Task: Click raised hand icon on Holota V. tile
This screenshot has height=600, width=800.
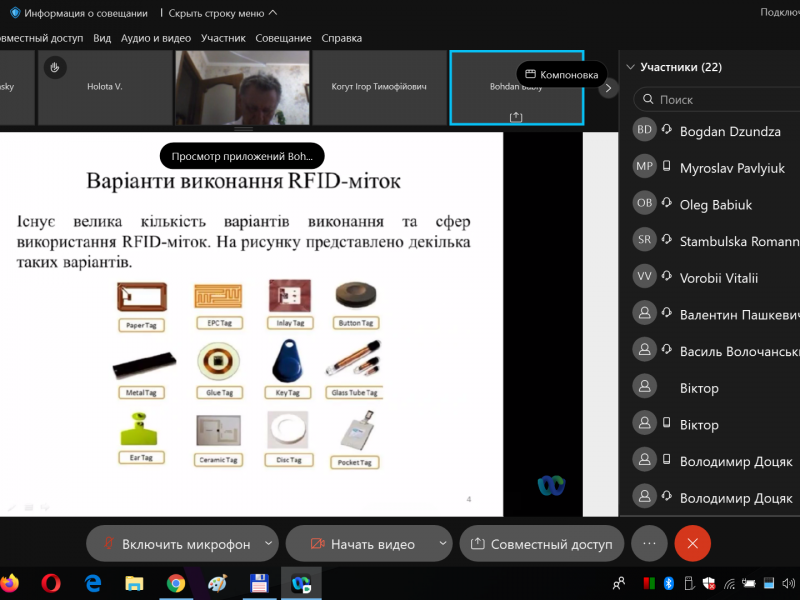Action: point(56,67)
